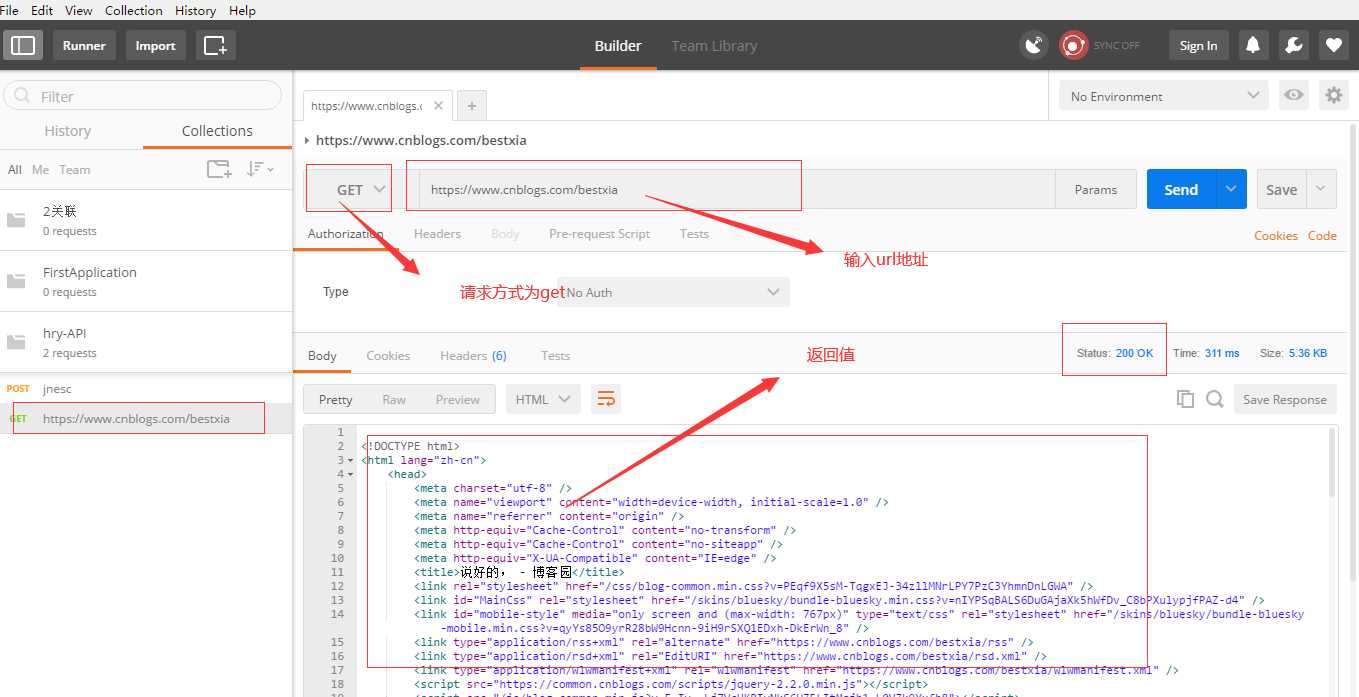The image size is (1359, 697).
Task: Open the manage environments gear icon
Action: coord(1333,96)
